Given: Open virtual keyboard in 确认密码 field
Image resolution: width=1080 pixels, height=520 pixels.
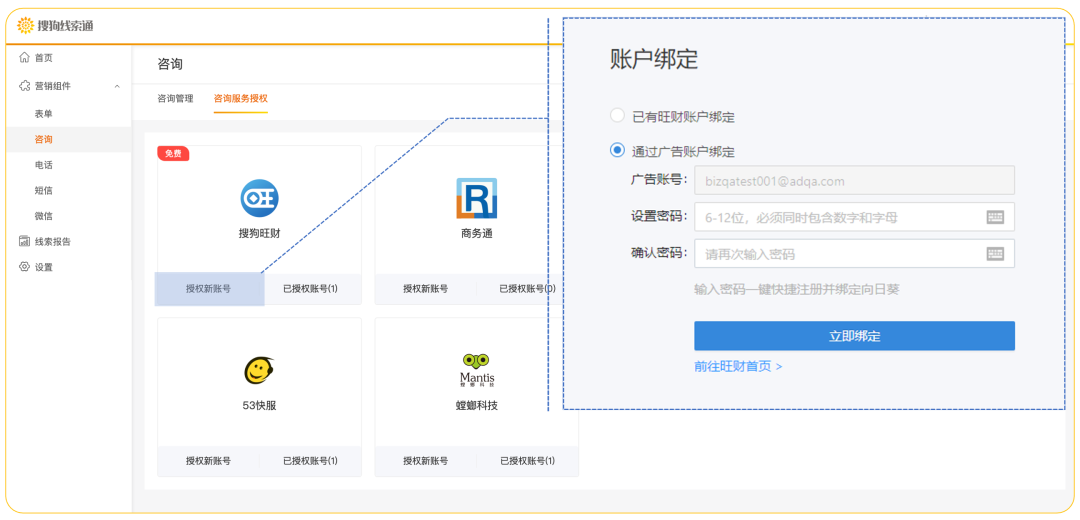Looking at the screenshot, I should (x=995, y=253).
